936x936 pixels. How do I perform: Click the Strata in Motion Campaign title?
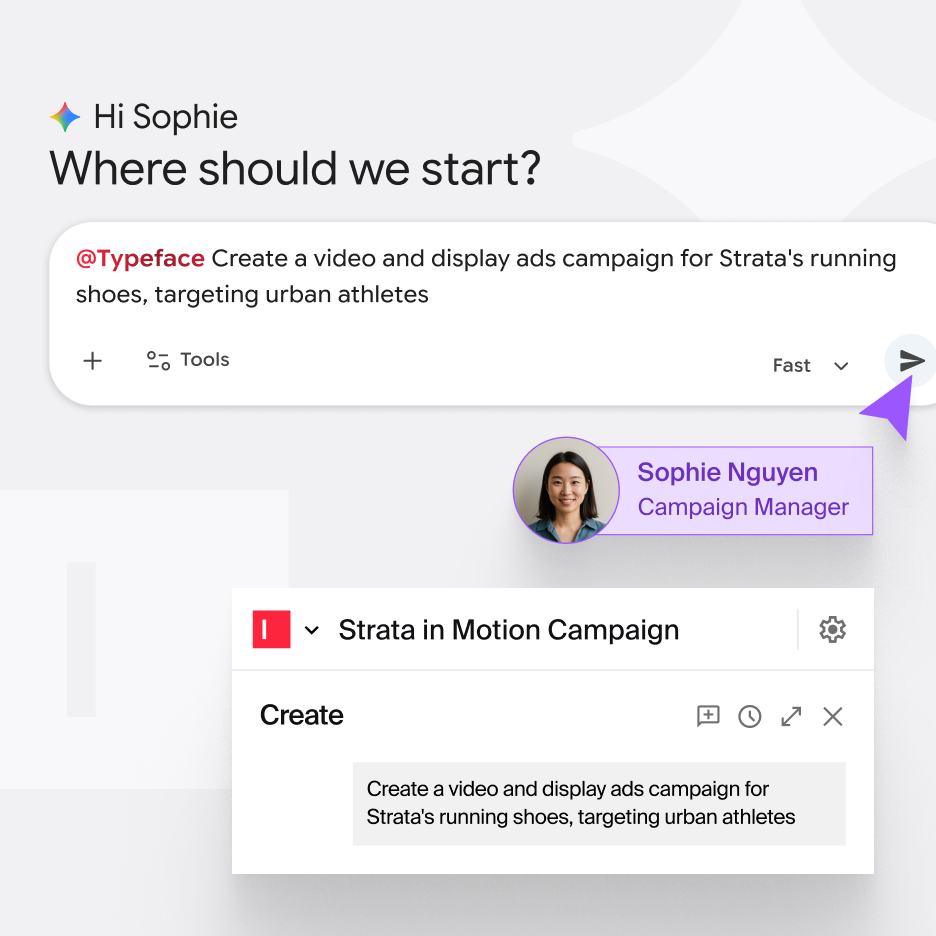pyautogui.click(x=509, y=630)
